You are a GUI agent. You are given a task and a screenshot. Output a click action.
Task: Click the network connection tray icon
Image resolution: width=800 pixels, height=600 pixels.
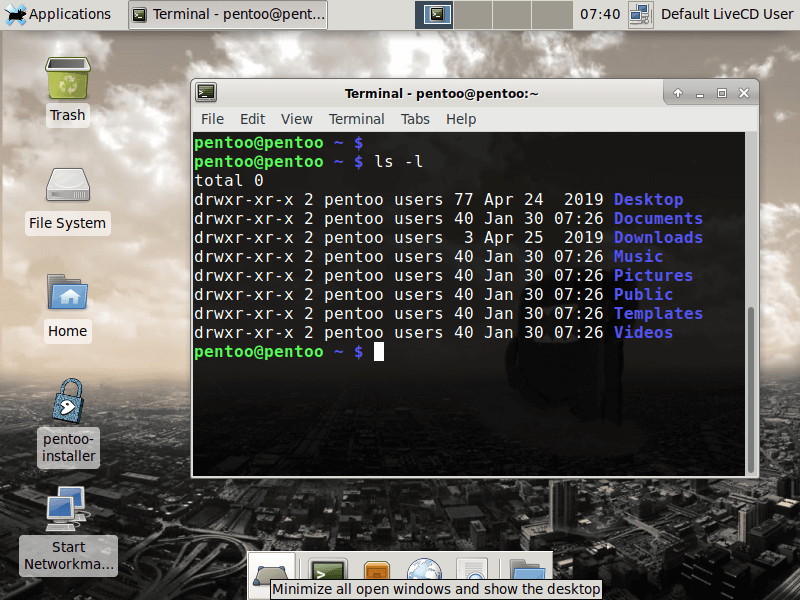coord(640,14)
